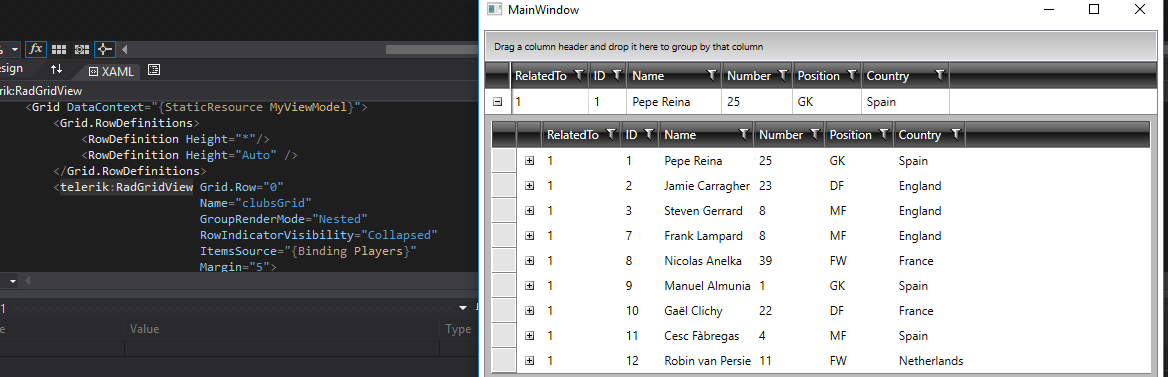Click the MainWindow title bar app icon
The height and width of the screenshot is (377, 1168).
pyautogui.click(x=495, y=10)
